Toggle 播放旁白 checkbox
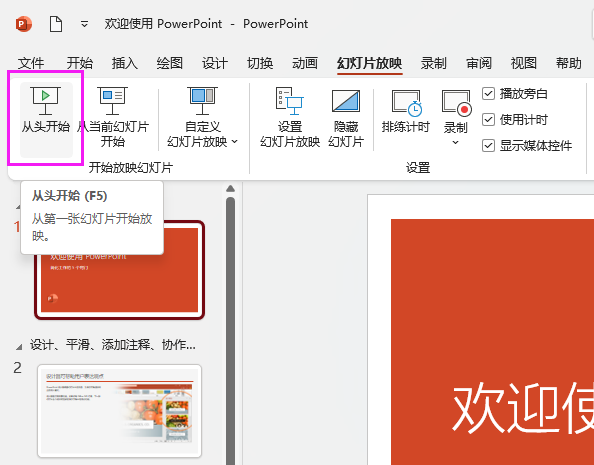The image size is (594, 465). pyautogui.click(x=488, y=94)
